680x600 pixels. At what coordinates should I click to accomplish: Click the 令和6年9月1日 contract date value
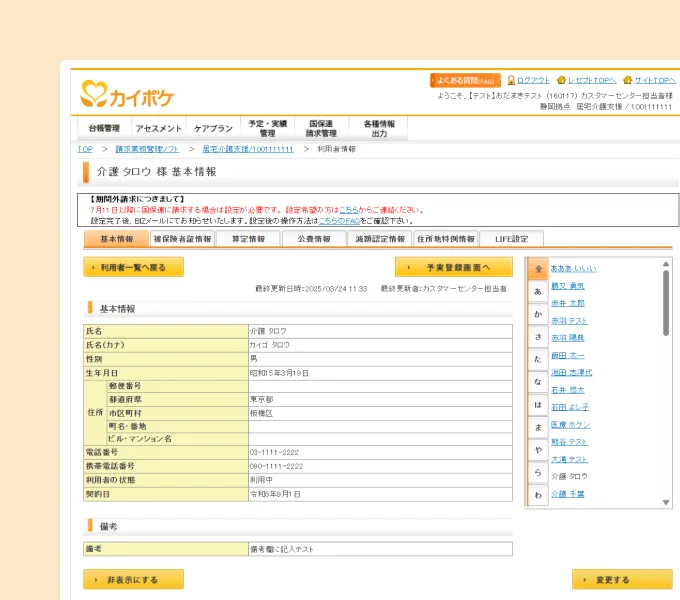point(275,494)
